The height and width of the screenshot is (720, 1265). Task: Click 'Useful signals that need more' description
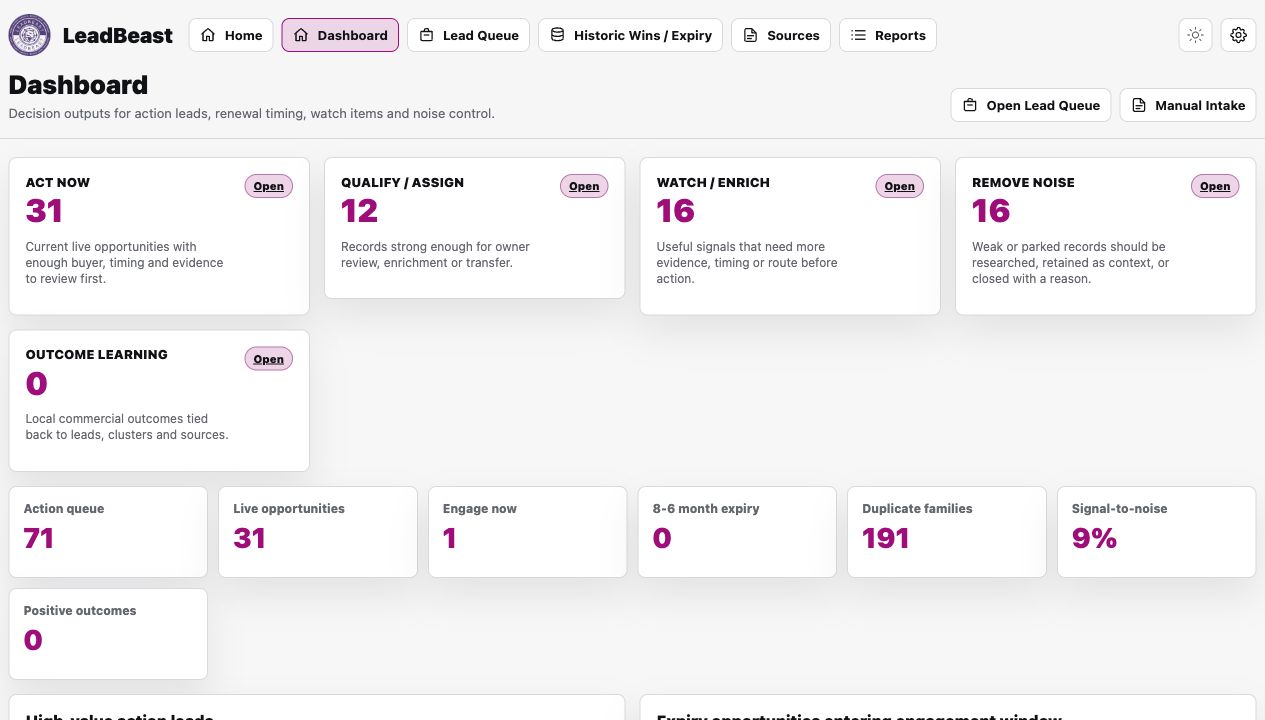[747, 263]
